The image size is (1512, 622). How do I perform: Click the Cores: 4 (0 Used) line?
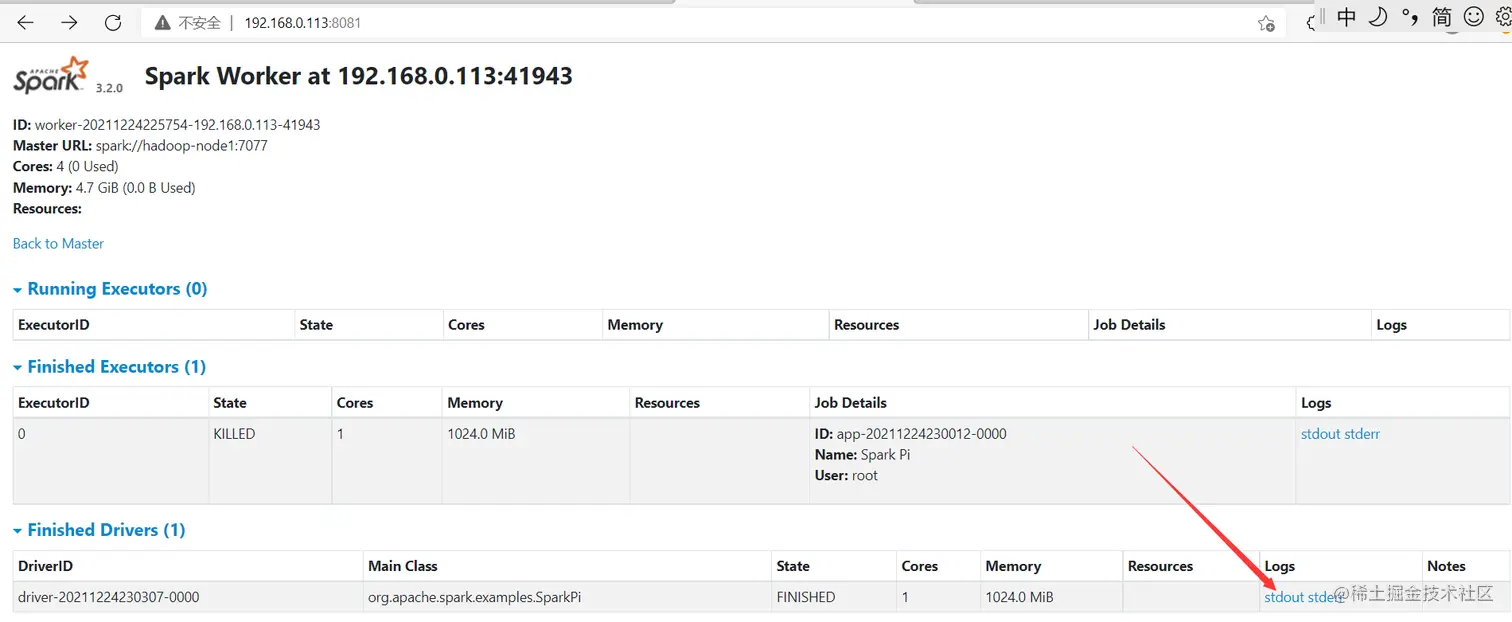[x=65, y=167]
